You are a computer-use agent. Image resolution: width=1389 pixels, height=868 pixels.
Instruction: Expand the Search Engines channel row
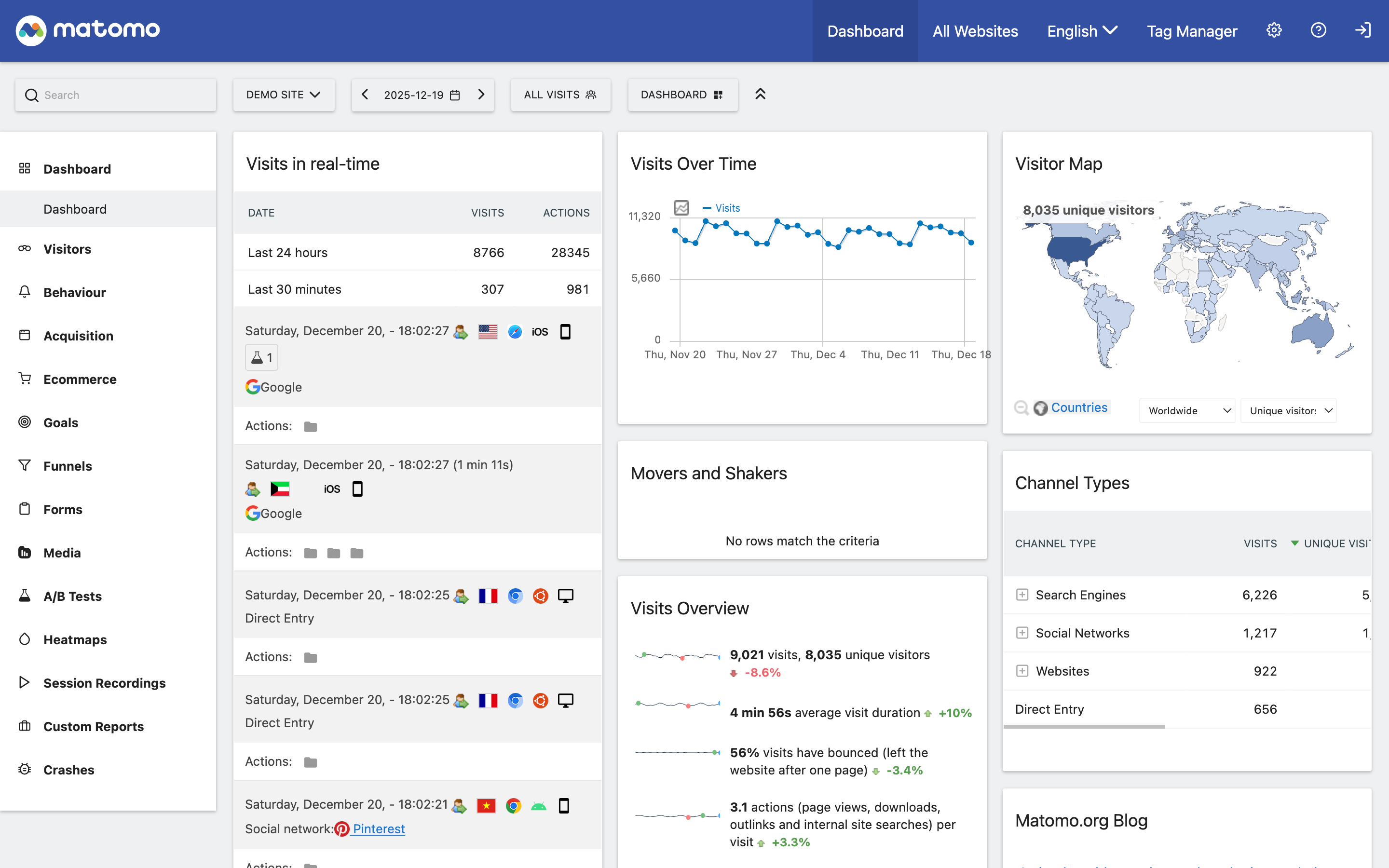pos(1021,595)
